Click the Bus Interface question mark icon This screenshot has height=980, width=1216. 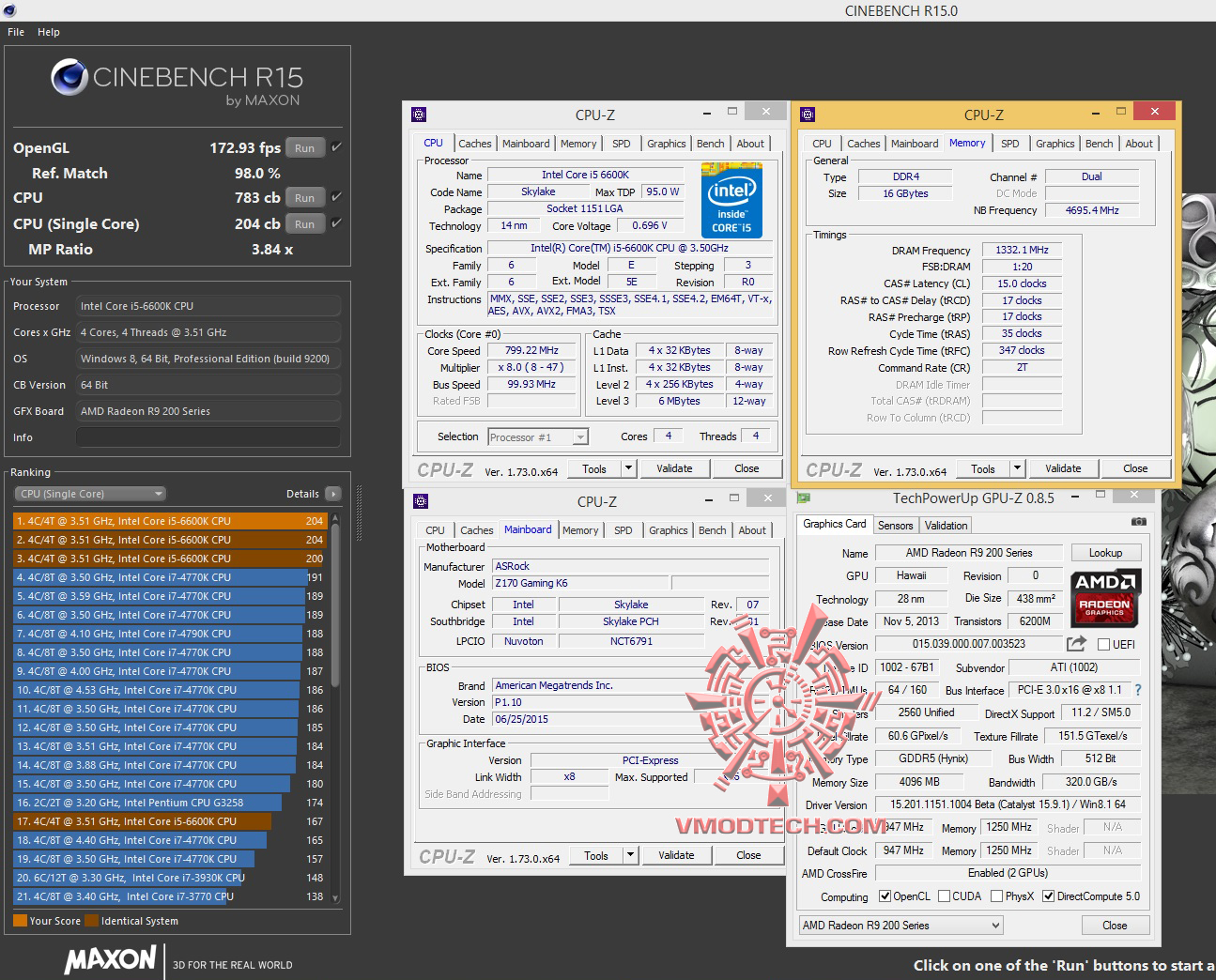[1138, 690]
